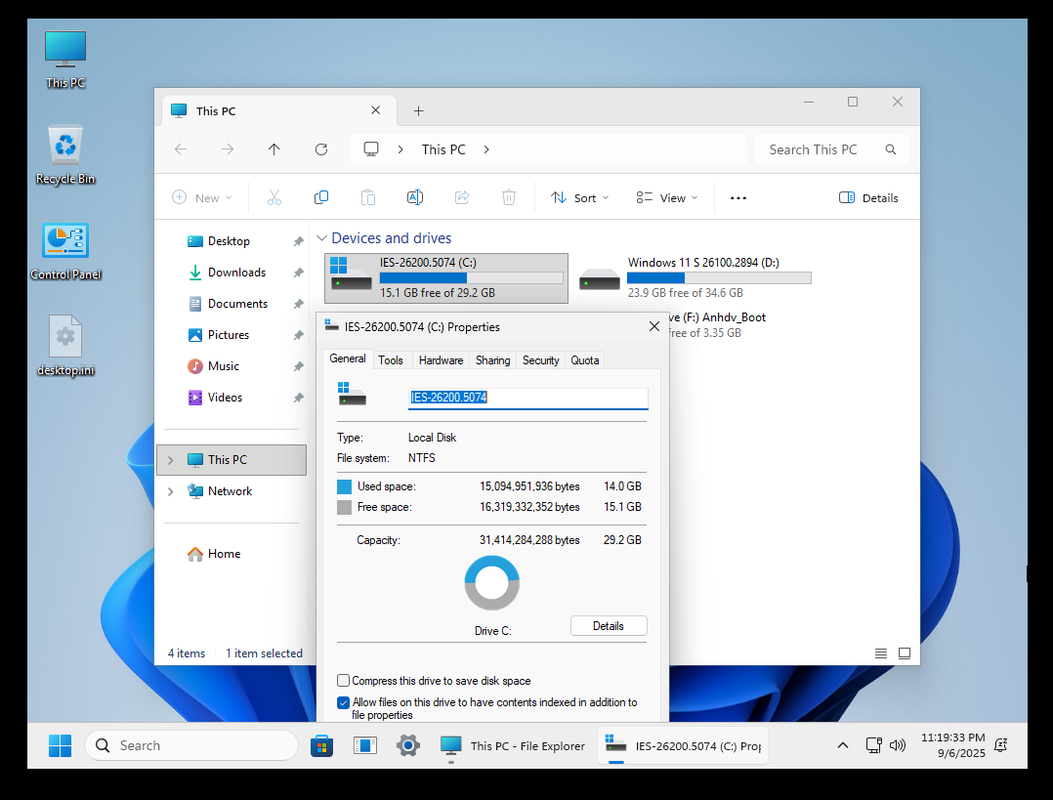Viewport: 1053px width, 800px height.
Task: Expand Network tree node
Action: pos(171,492)
